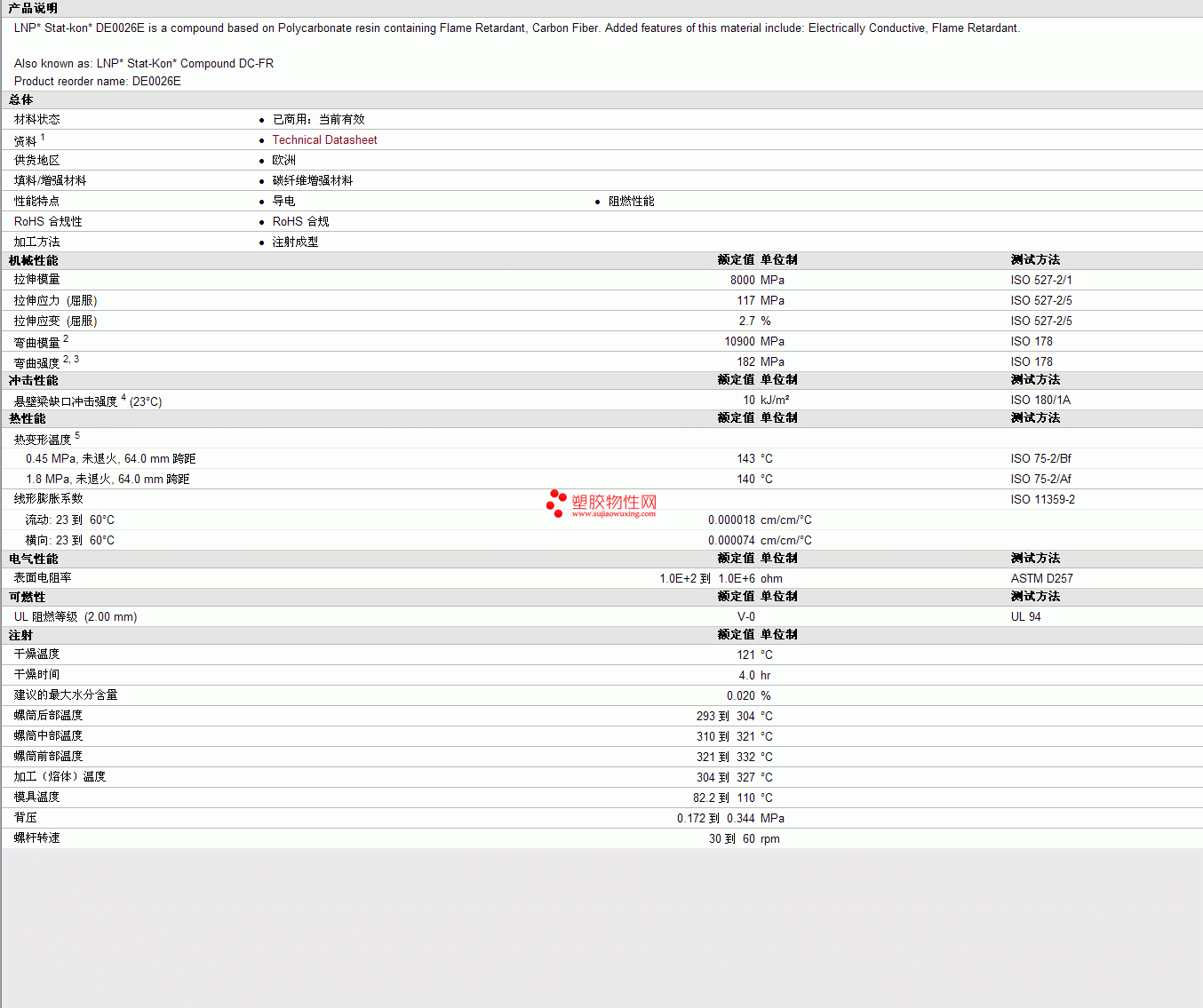
Task: Select the 表面电阻率 row label
Action: 42,578
